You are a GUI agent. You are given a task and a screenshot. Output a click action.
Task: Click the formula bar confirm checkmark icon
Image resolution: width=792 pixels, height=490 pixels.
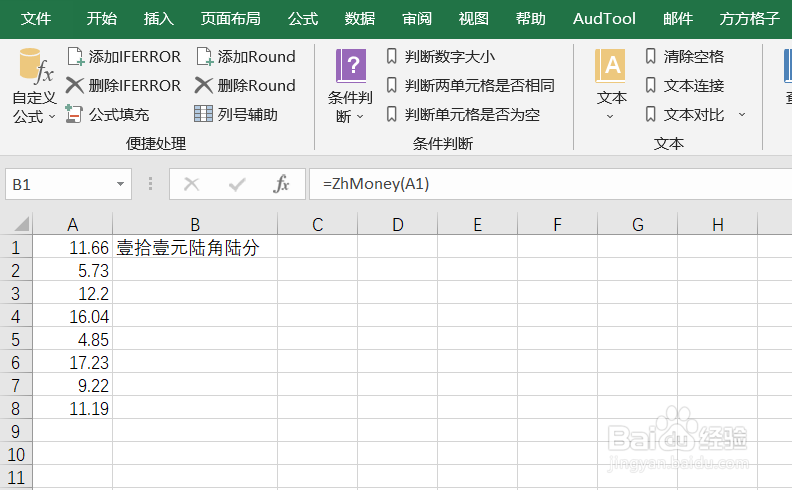pos(237,184)
